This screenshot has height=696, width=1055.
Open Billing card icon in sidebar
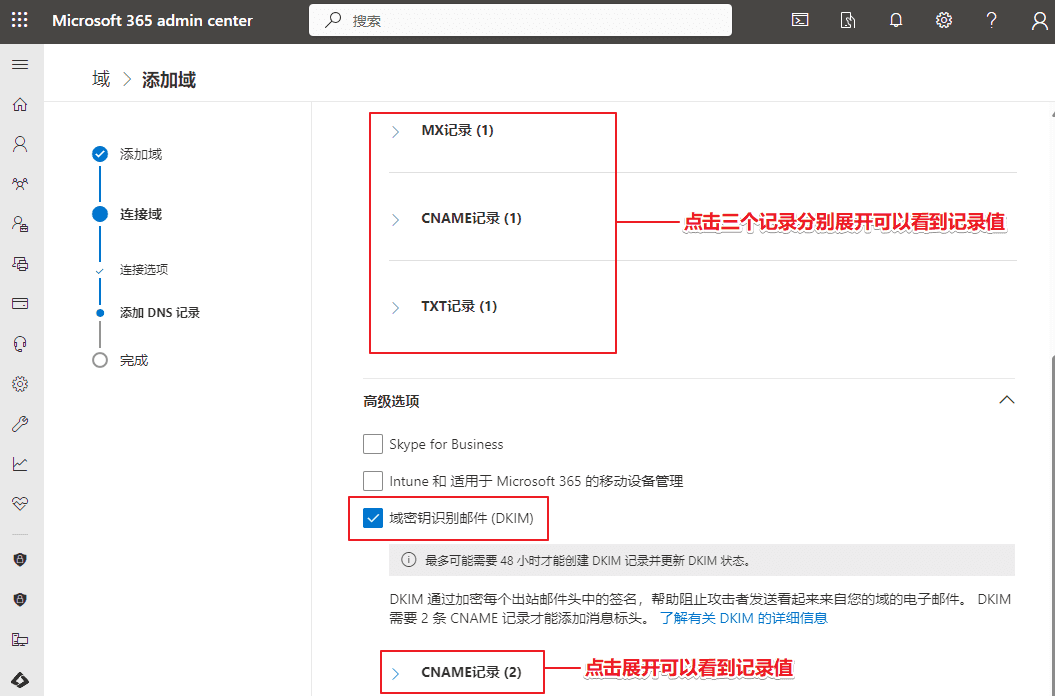pos(20,304)
